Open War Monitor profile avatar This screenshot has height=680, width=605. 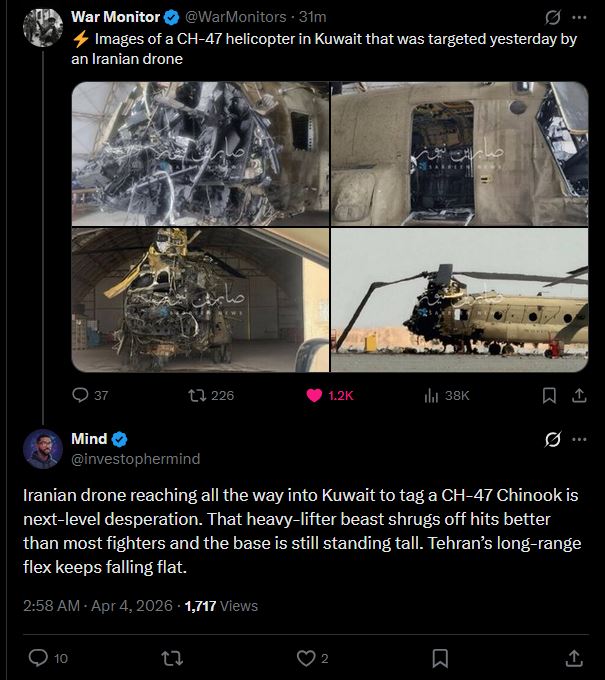click(43, 27)
